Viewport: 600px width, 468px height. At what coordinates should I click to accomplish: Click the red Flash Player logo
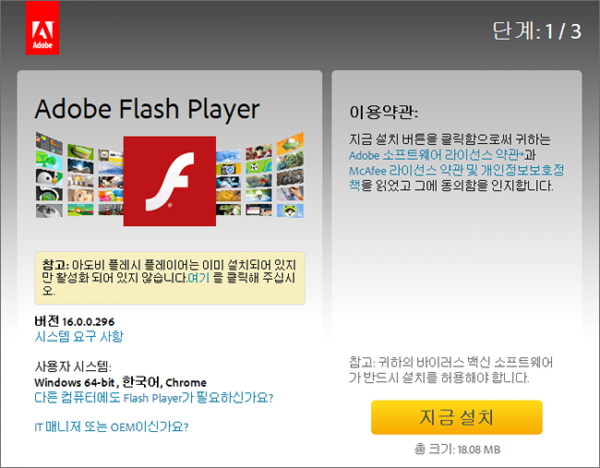pos(170,181)
